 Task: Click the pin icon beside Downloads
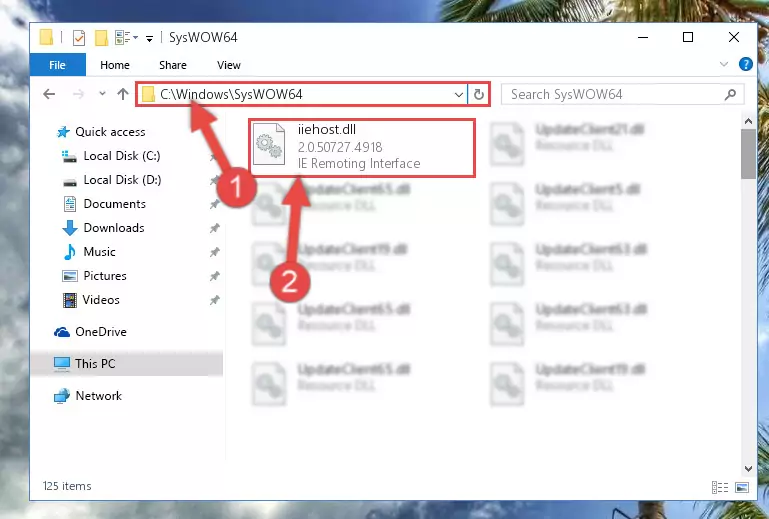tap(215, 228)
